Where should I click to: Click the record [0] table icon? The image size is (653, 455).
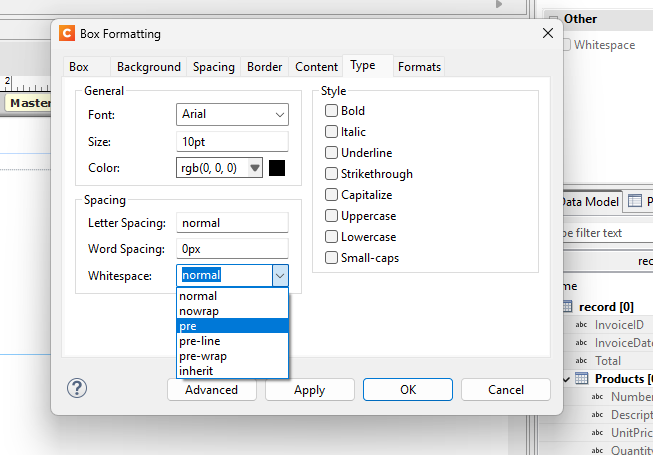point(567,306)
